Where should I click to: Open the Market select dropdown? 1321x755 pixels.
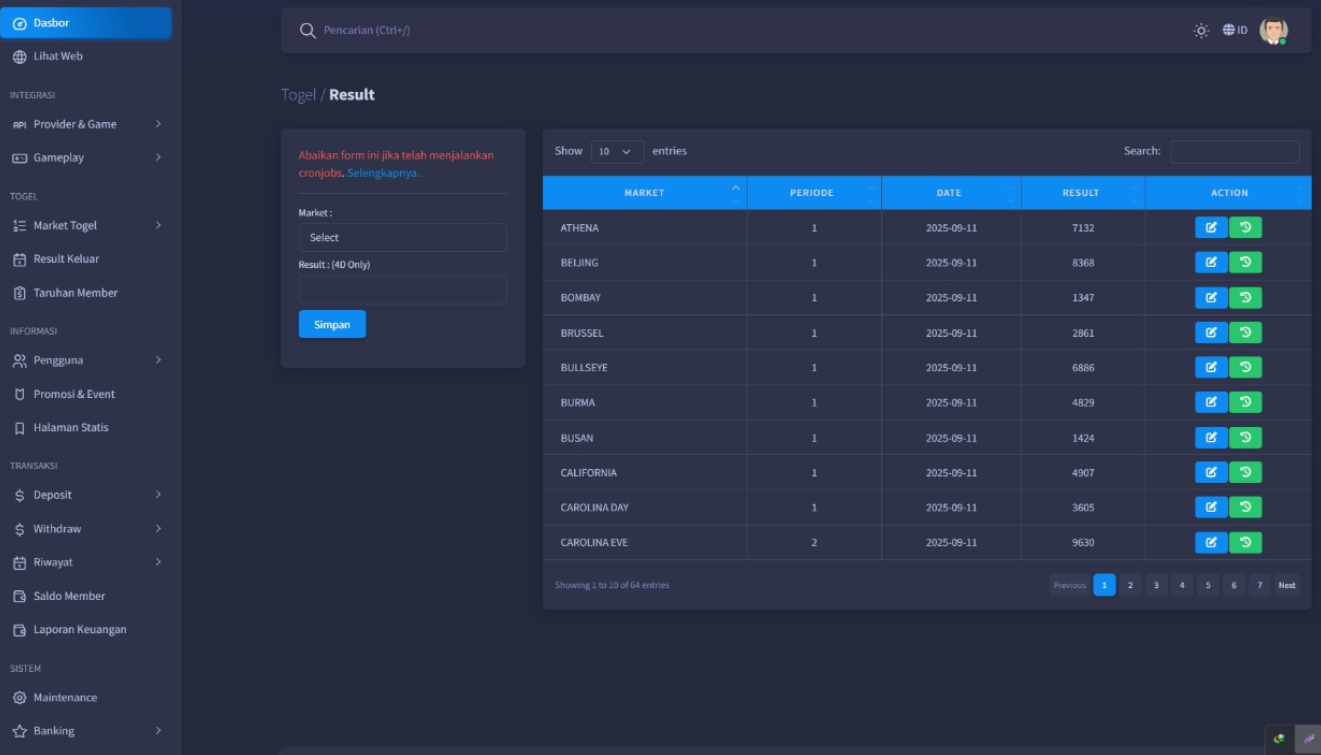click(x=402, y=238)
